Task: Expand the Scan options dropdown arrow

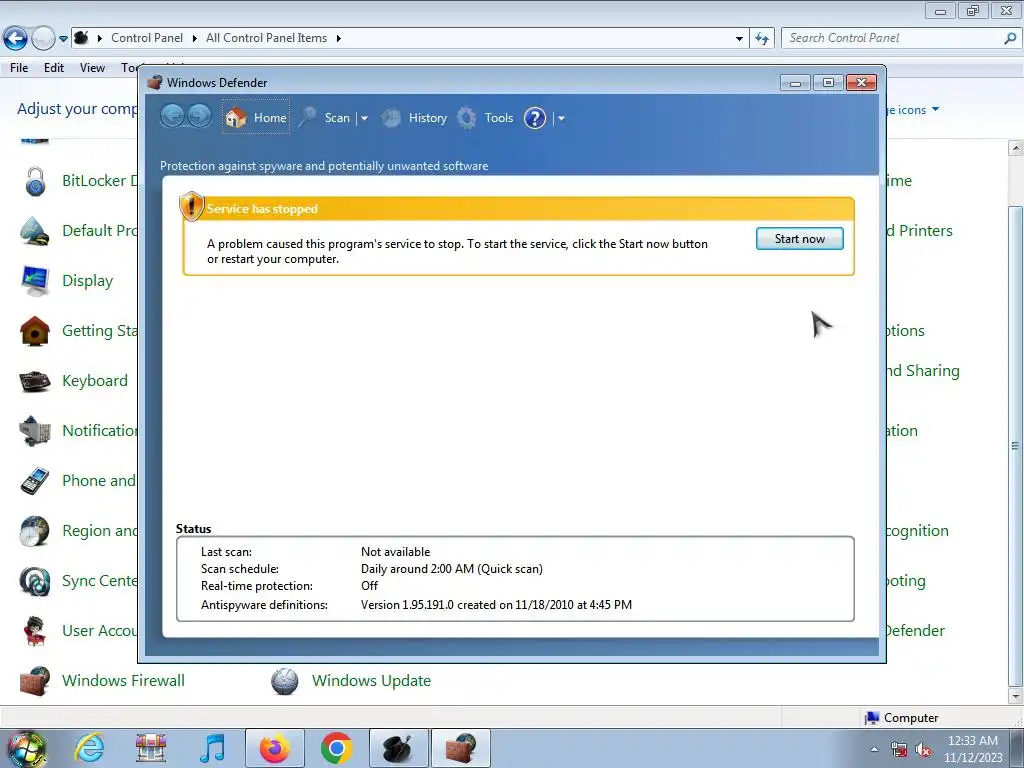Action: pos(364,118)
